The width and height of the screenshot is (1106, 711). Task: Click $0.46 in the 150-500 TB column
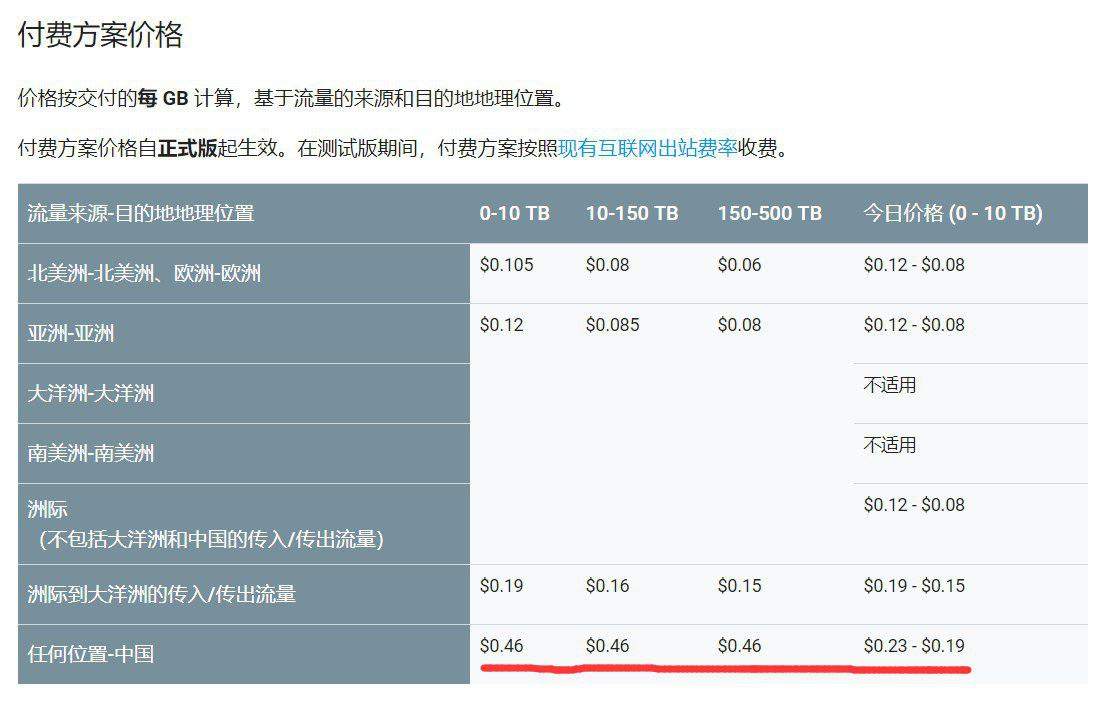(739, 645)
